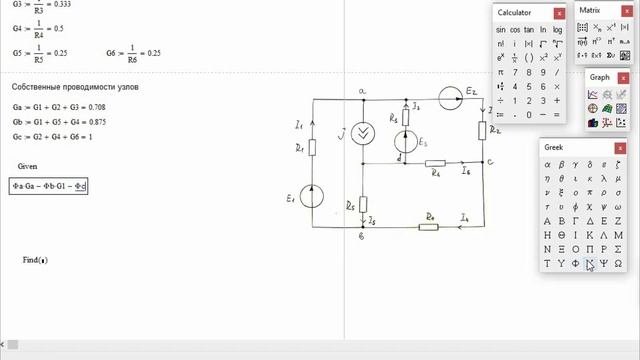Insert capital Psi Ψ from Greek palette
This screenshot has height=360, width=640.
[604, 263]
